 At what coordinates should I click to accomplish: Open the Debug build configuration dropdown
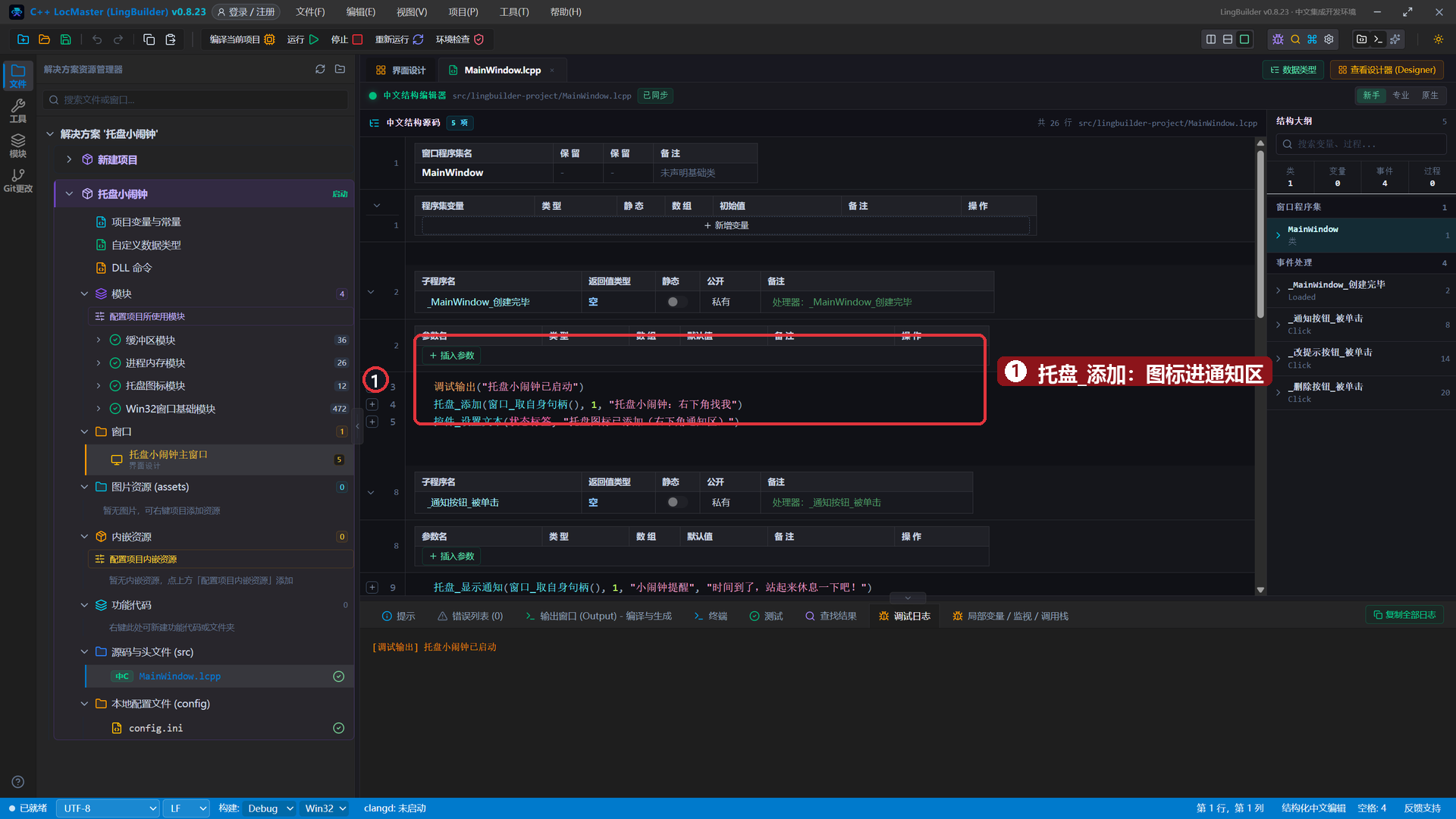(270, 808)
